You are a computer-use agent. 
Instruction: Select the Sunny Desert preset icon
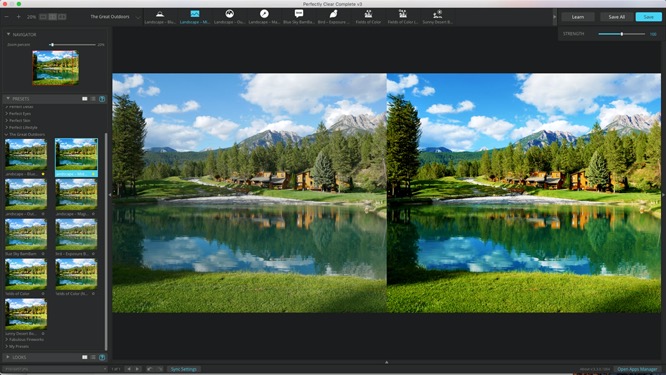437,14
